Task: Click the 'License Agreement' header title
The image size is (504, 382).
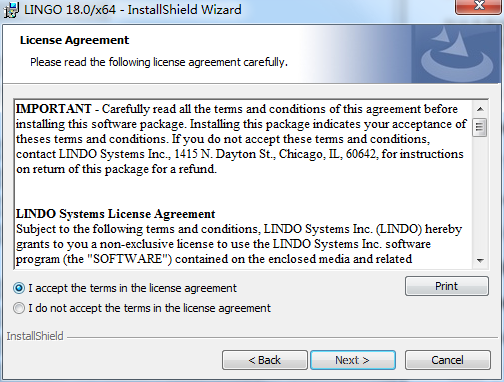Action: tap(74, 40)
